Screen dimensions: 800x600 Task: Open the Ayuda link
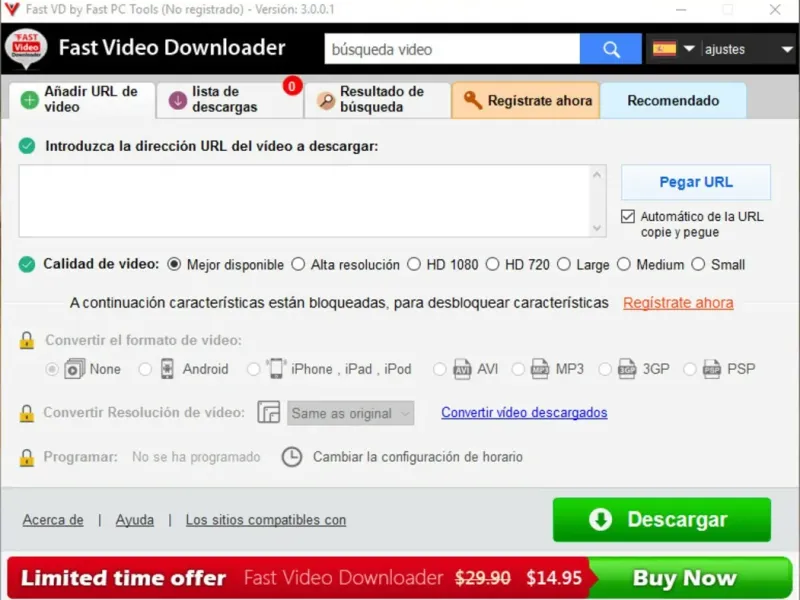pos(135,519)
